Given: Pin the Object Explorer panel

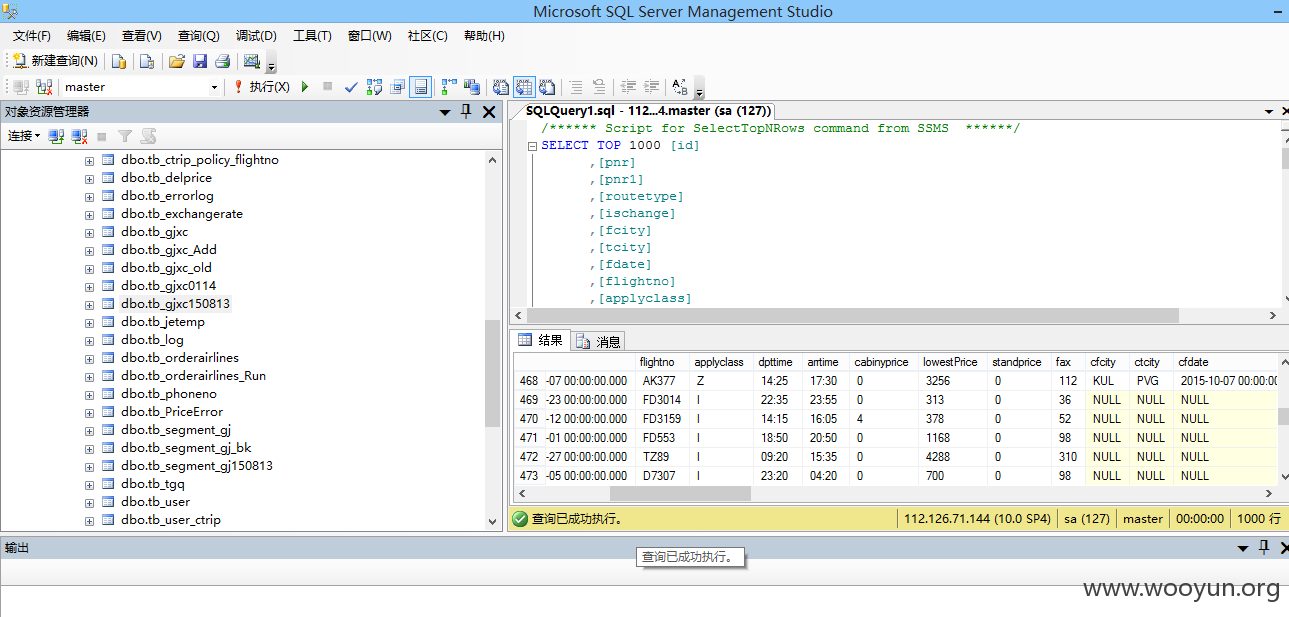Looking at the screenshot, I should tap(466, 112).
